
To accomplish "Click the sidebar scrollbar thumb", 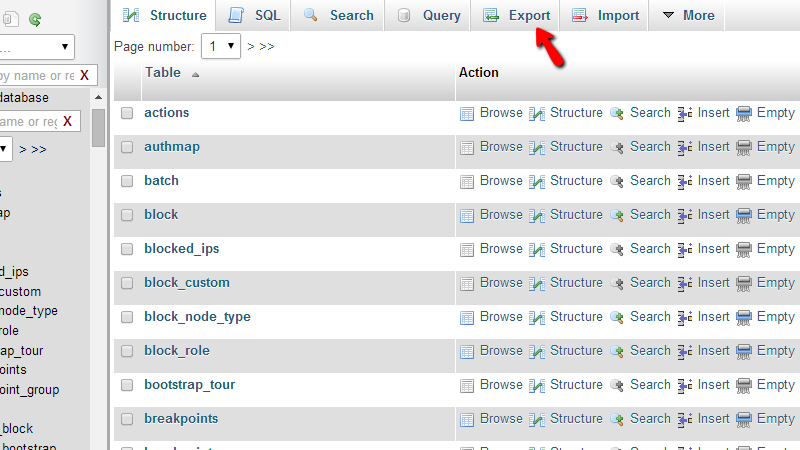I will pyautogui.click(x=98, y=128).
